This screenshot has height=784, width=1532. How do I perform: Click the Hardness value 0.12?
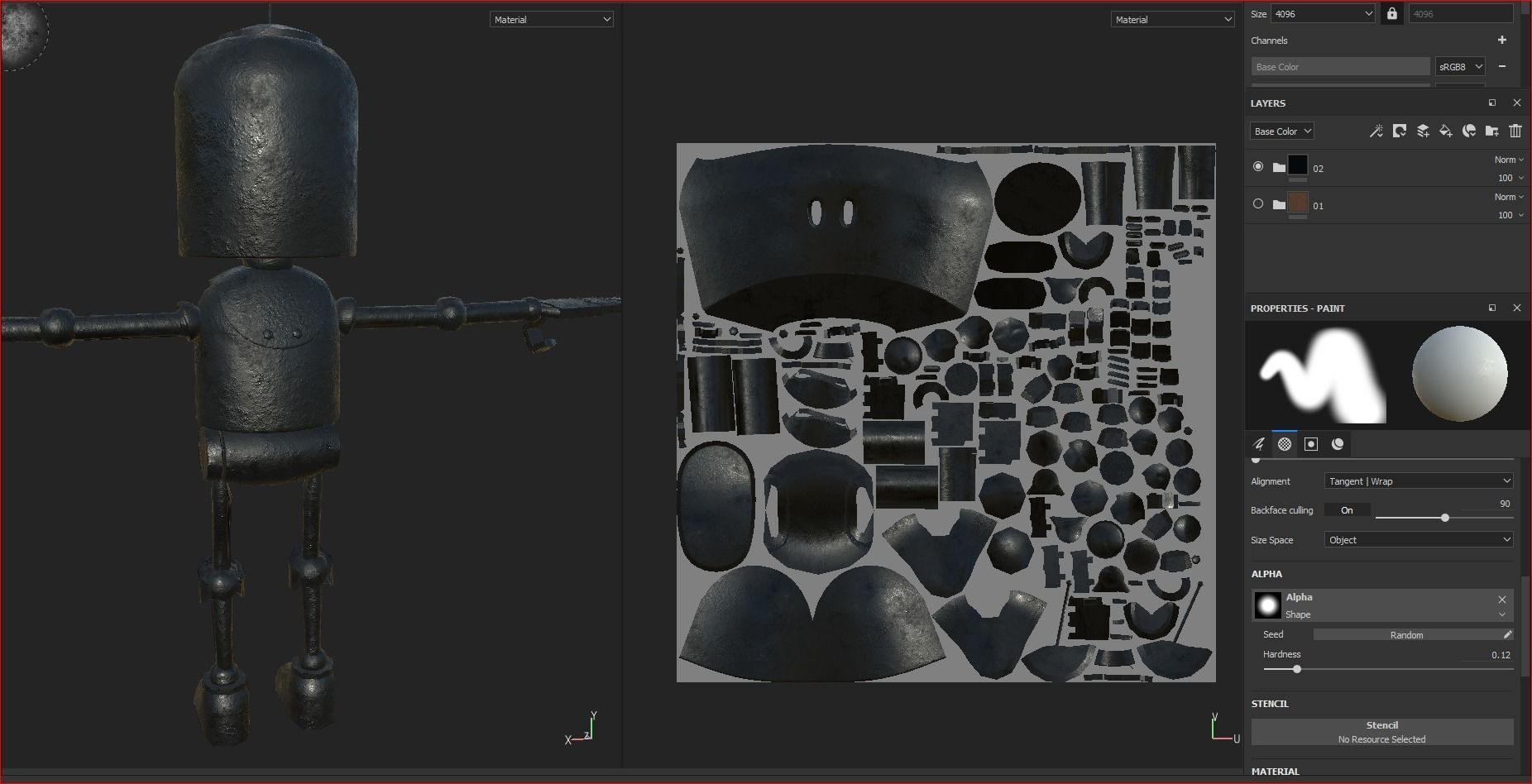coord(1501,654)
